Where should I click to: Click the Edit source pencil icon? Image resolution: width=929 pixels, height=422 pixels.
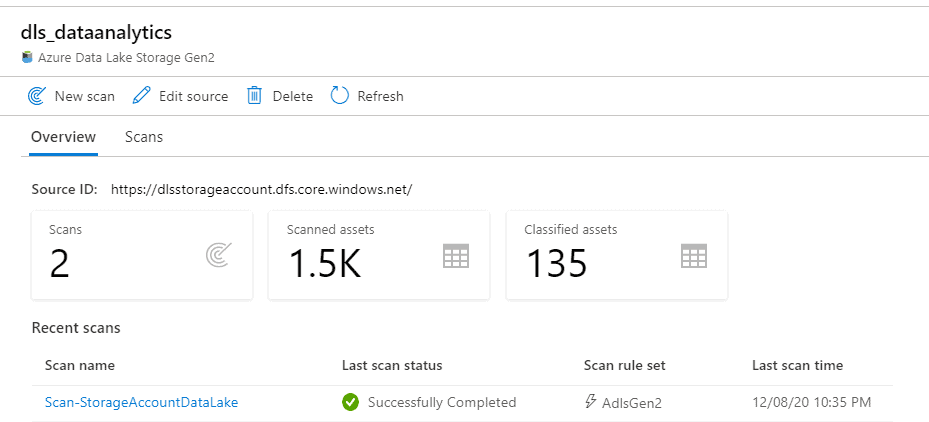[x=141, y=96]
